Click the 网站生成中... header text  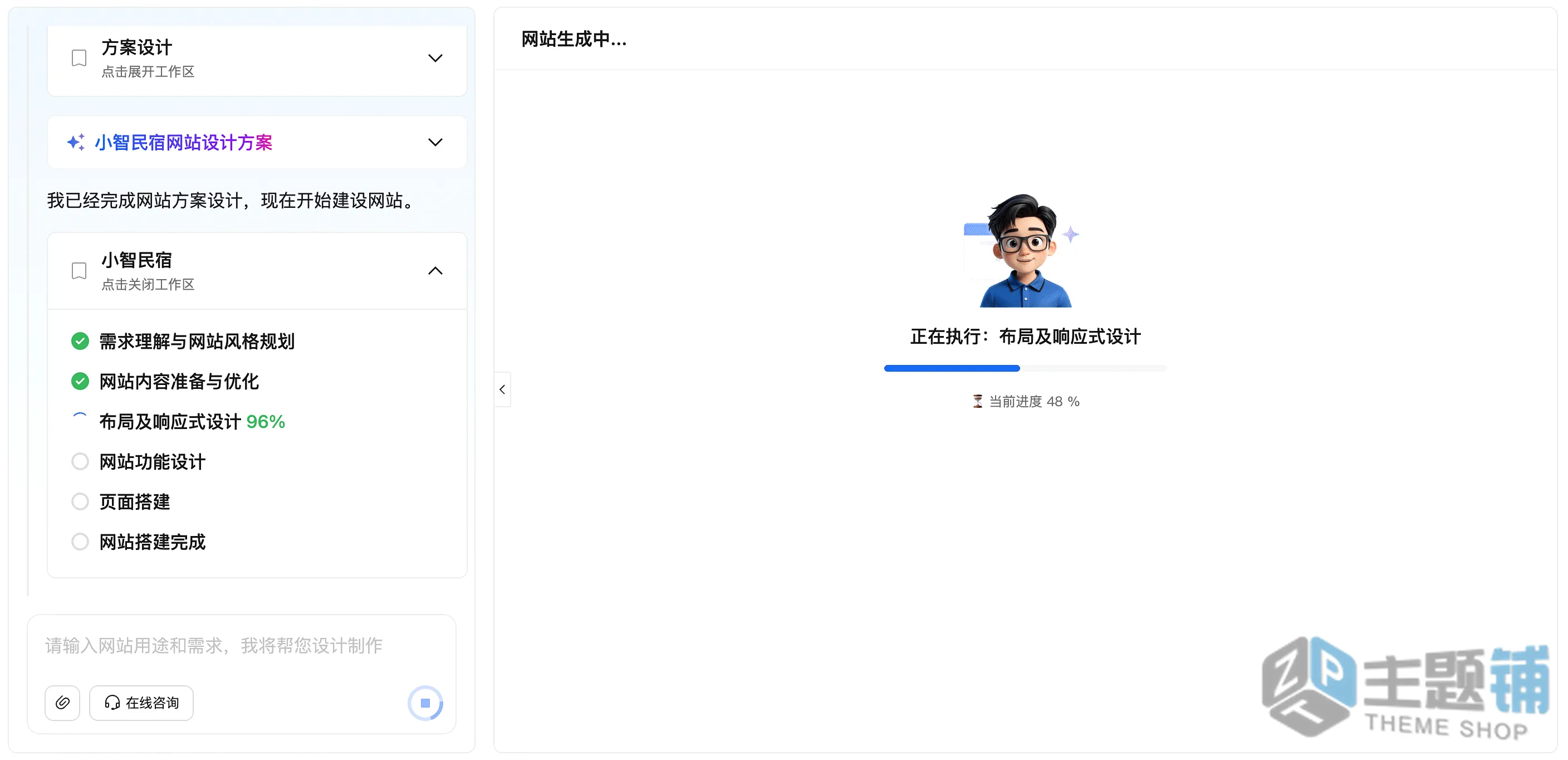pos(574,40)
